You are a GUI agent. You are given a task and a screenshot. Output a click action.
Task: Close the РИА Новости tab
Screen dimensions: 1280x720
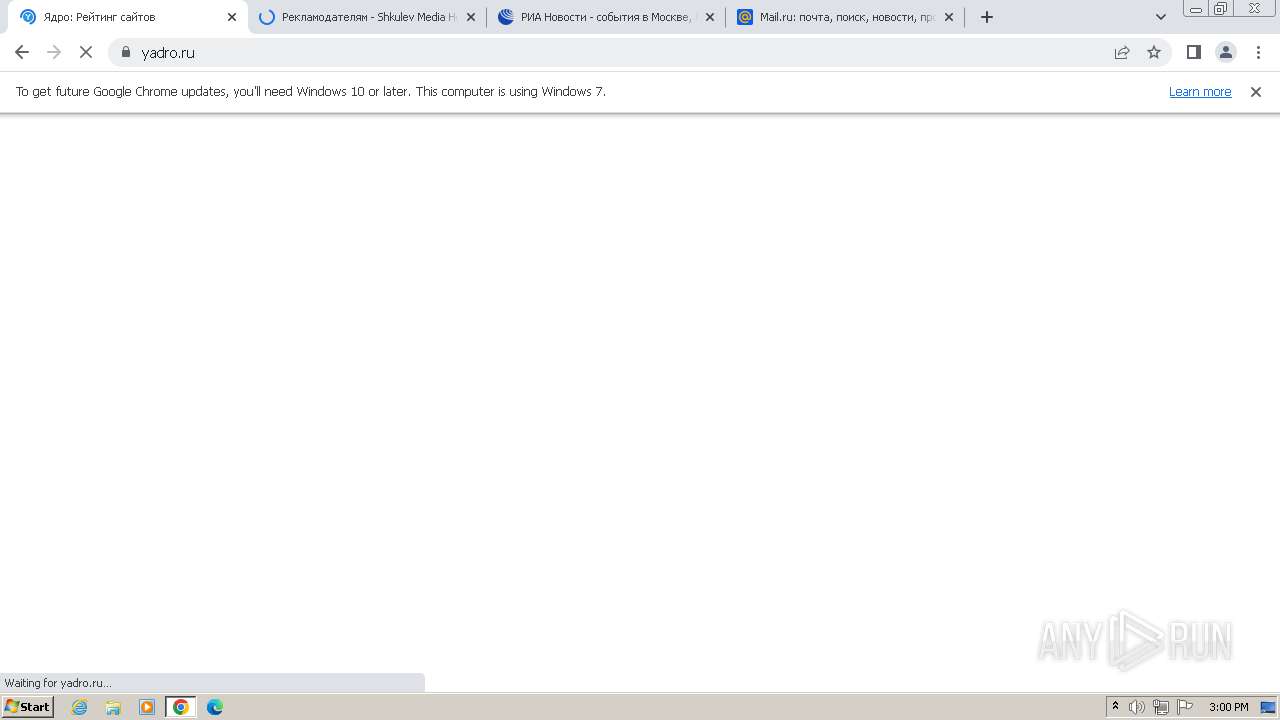(710, 17)
